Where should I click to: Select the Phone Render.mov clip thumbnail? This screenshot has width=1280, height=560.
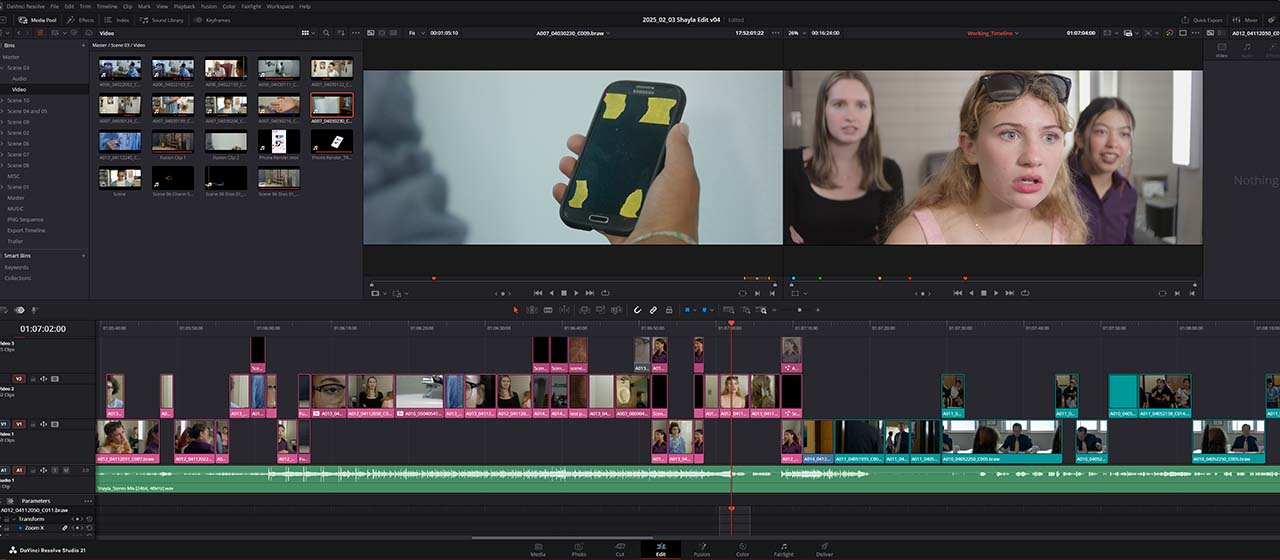[278, 141]
